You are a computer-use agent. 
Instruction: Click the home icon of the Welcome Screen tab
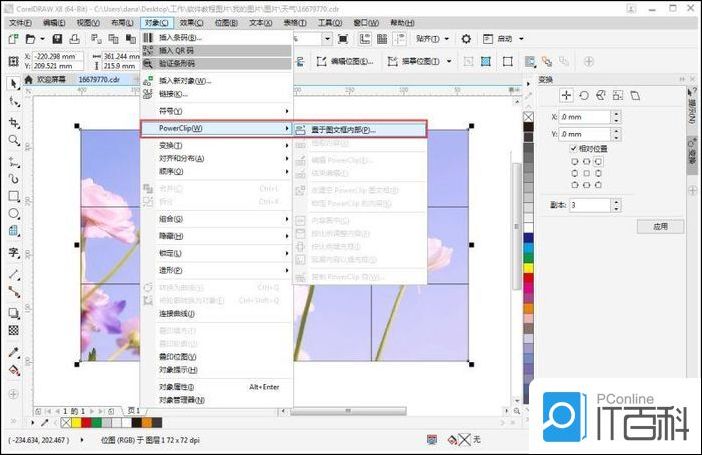click(x=29, y=79)
